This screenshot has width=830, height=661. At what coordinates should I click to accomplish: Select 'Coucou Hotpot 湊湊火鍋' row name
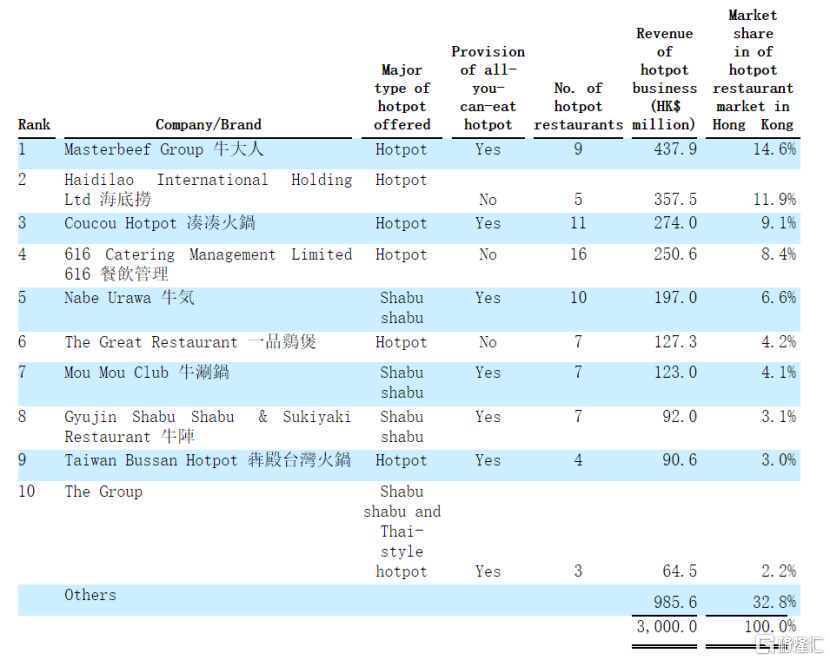coord(160,223)
